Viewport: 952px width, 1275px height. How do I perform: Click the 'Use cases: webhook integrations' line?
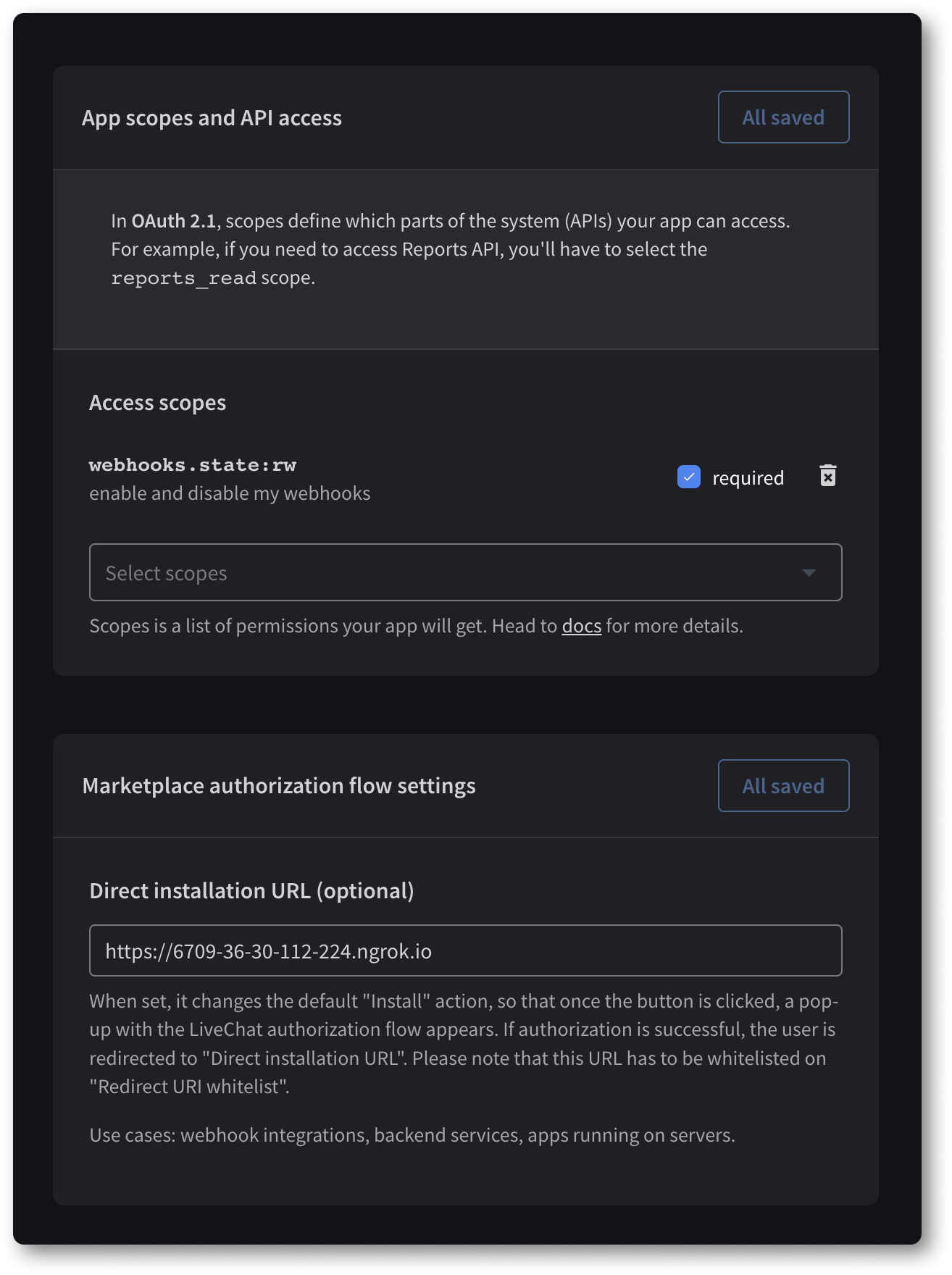(x=412, y=1135)
